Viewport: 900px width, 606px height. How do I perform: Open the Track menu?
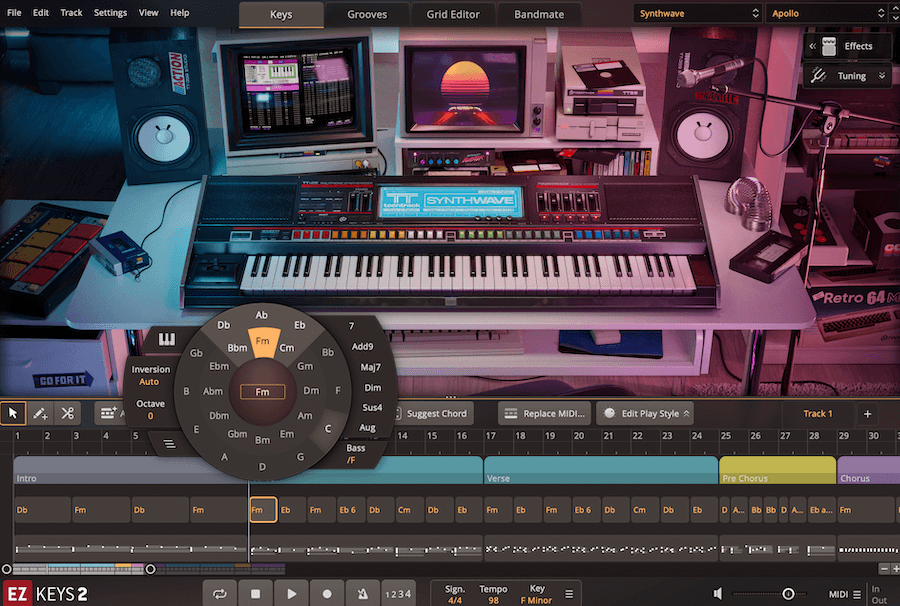click(71, 13)
